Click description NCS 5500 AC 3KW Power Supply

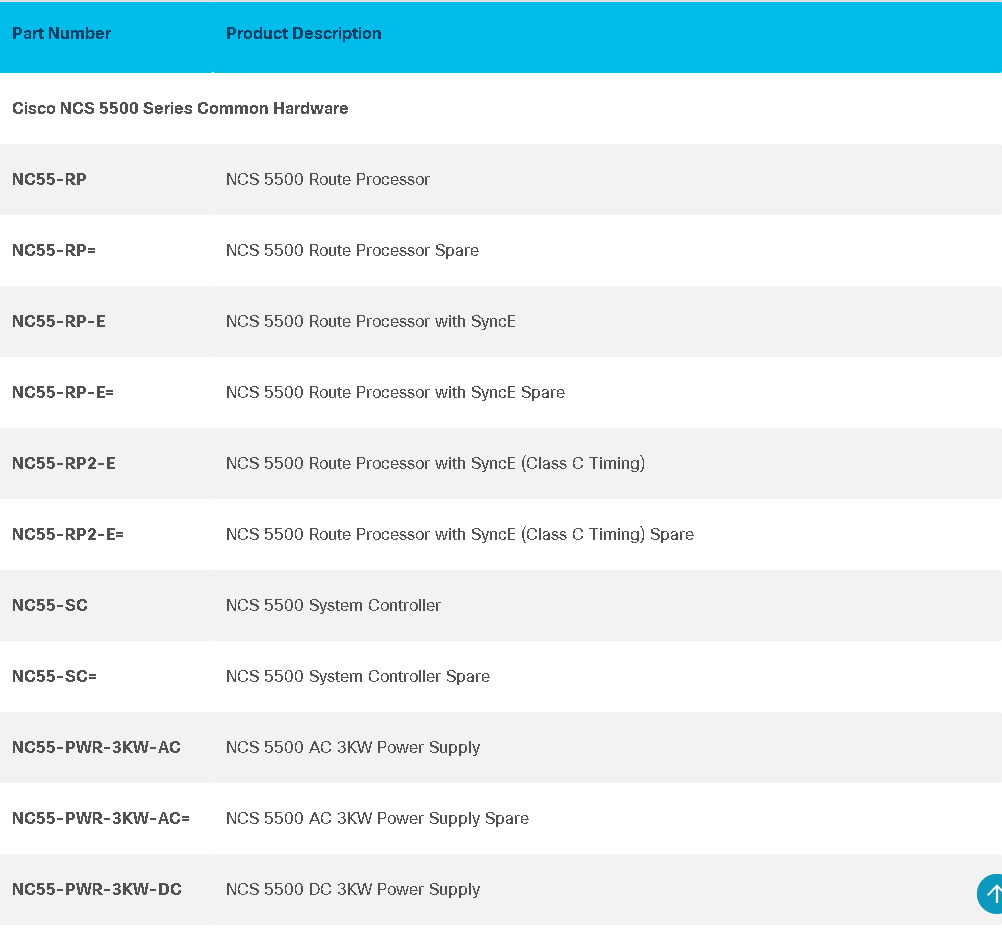[353, 747]
